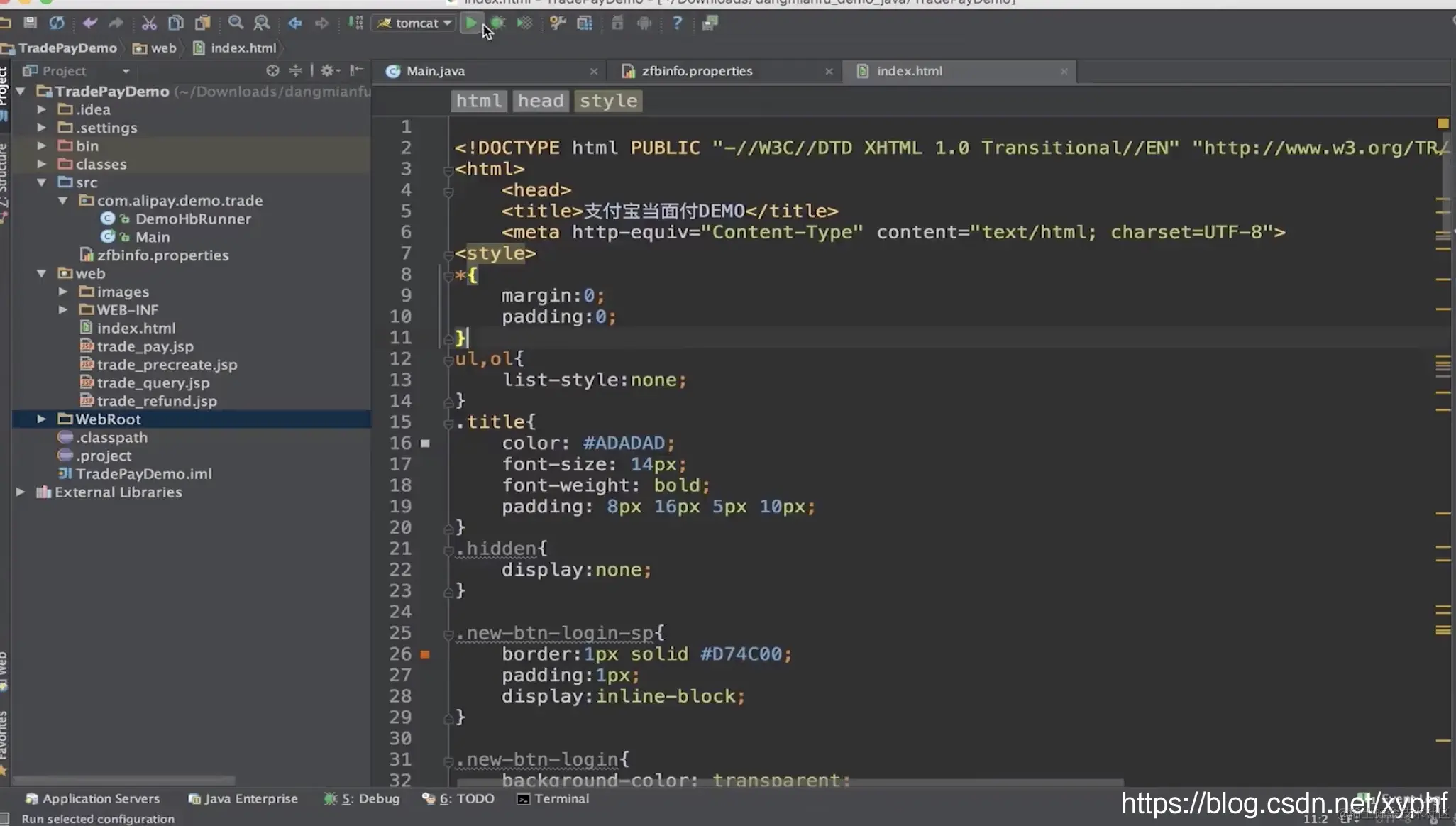Click the Save All disk icon
1456x826 pixels.
tap(30, 23)
